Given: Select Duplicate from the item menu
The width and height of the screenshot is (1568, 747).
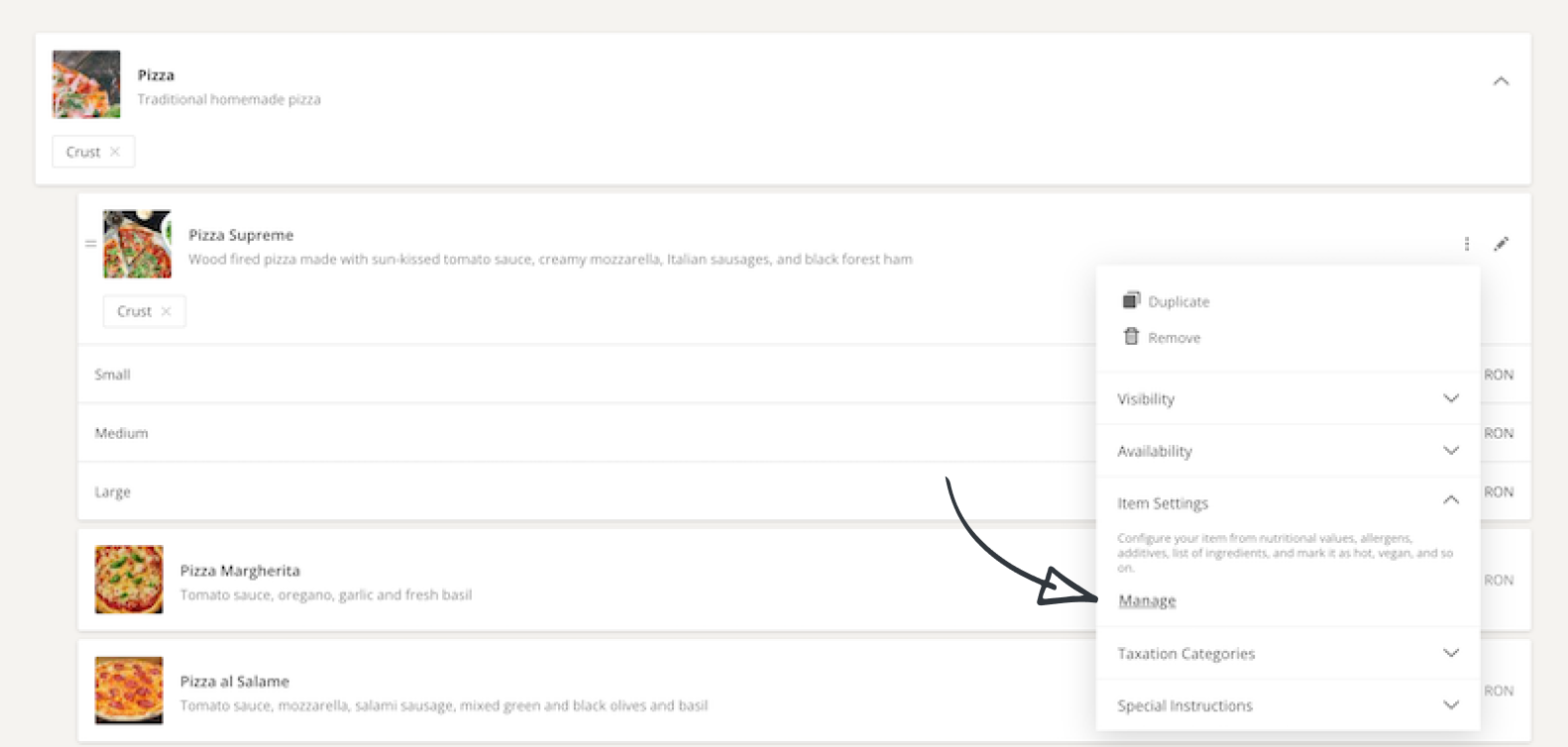Looking at the screenshot, I should click(x=1178, y=302).
